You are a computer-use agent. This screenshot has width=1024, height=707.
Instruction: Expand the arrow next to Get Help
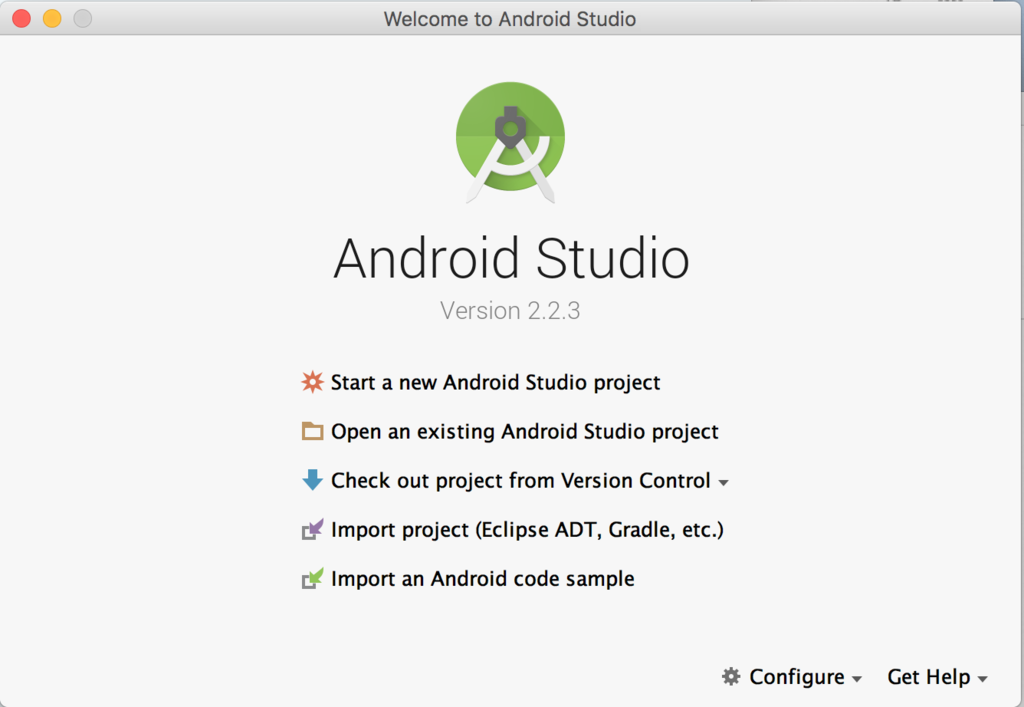pyautogui.click(x=982, y=680)
